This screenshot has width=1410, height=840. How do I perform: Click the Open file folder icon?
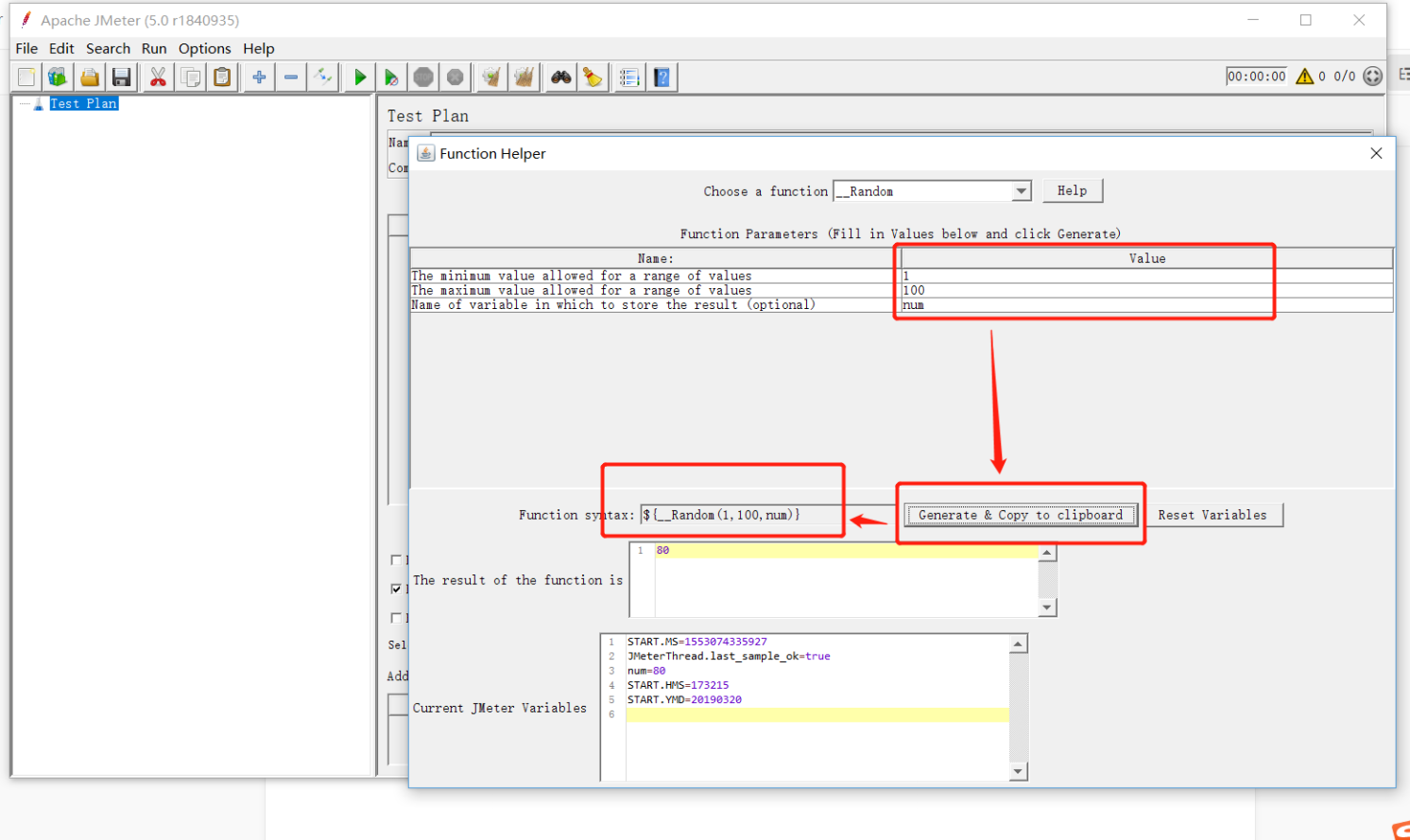pos(90,77)
